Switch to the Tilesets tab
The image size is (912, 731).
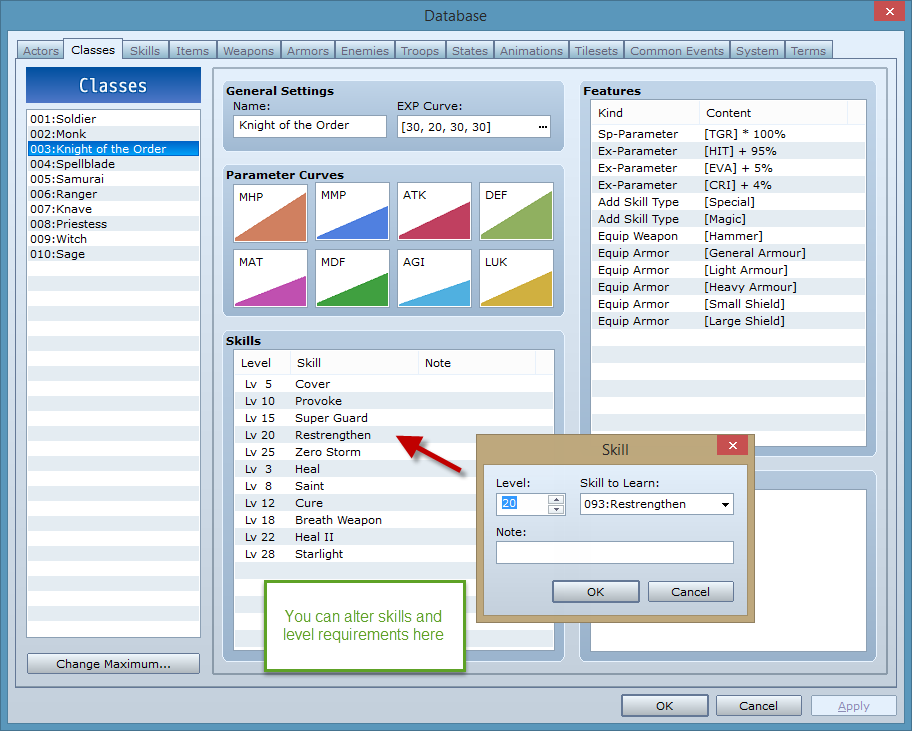[x=596, y=51]
